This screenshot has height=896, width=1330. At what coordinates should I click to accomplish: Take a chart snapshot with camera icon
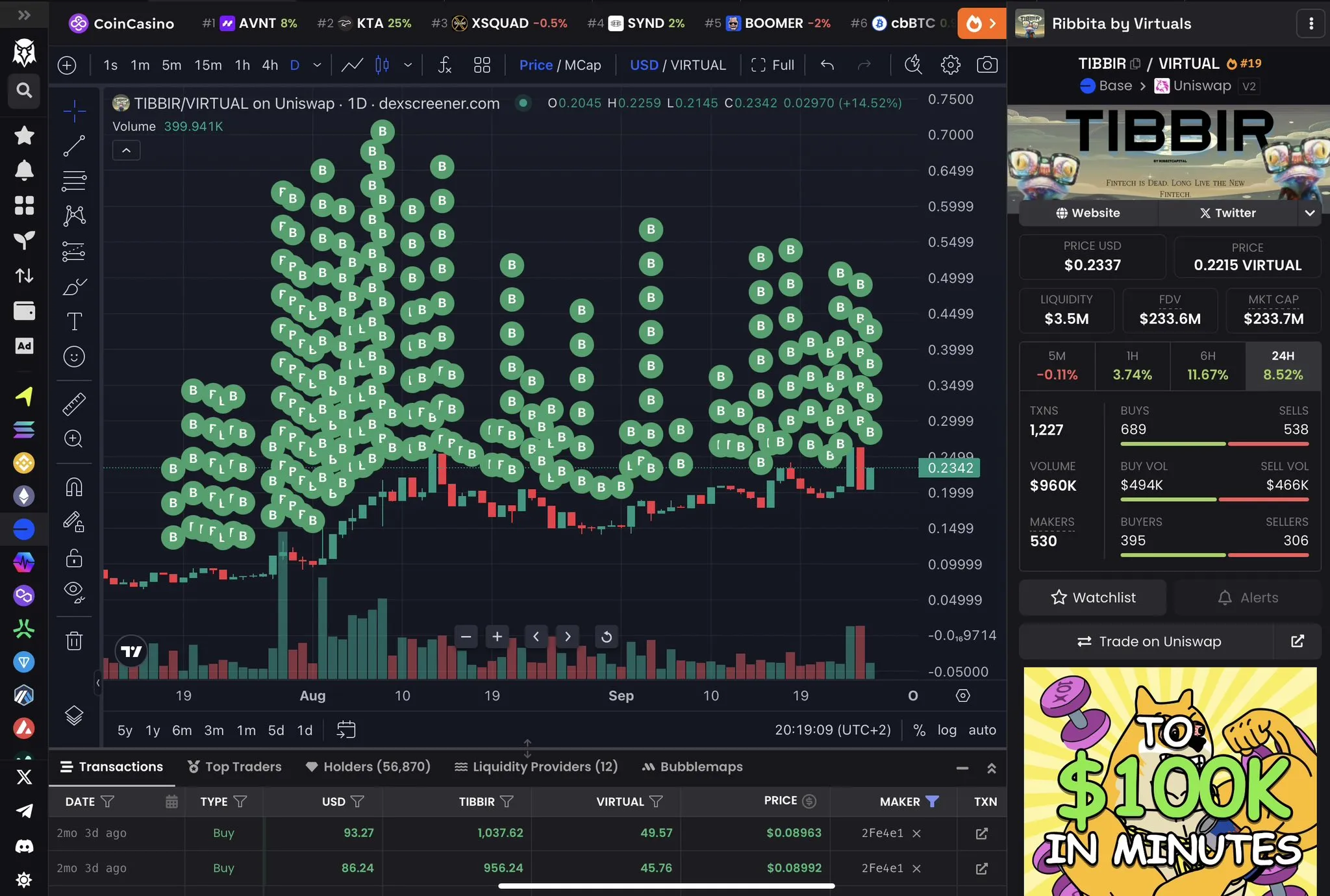986,65
